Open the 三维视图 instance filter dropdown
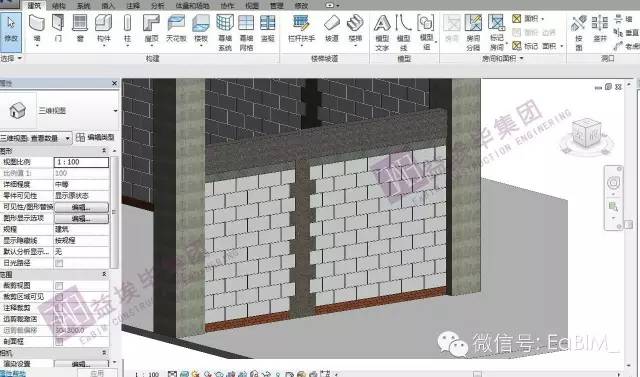 (x=67, y=138)
